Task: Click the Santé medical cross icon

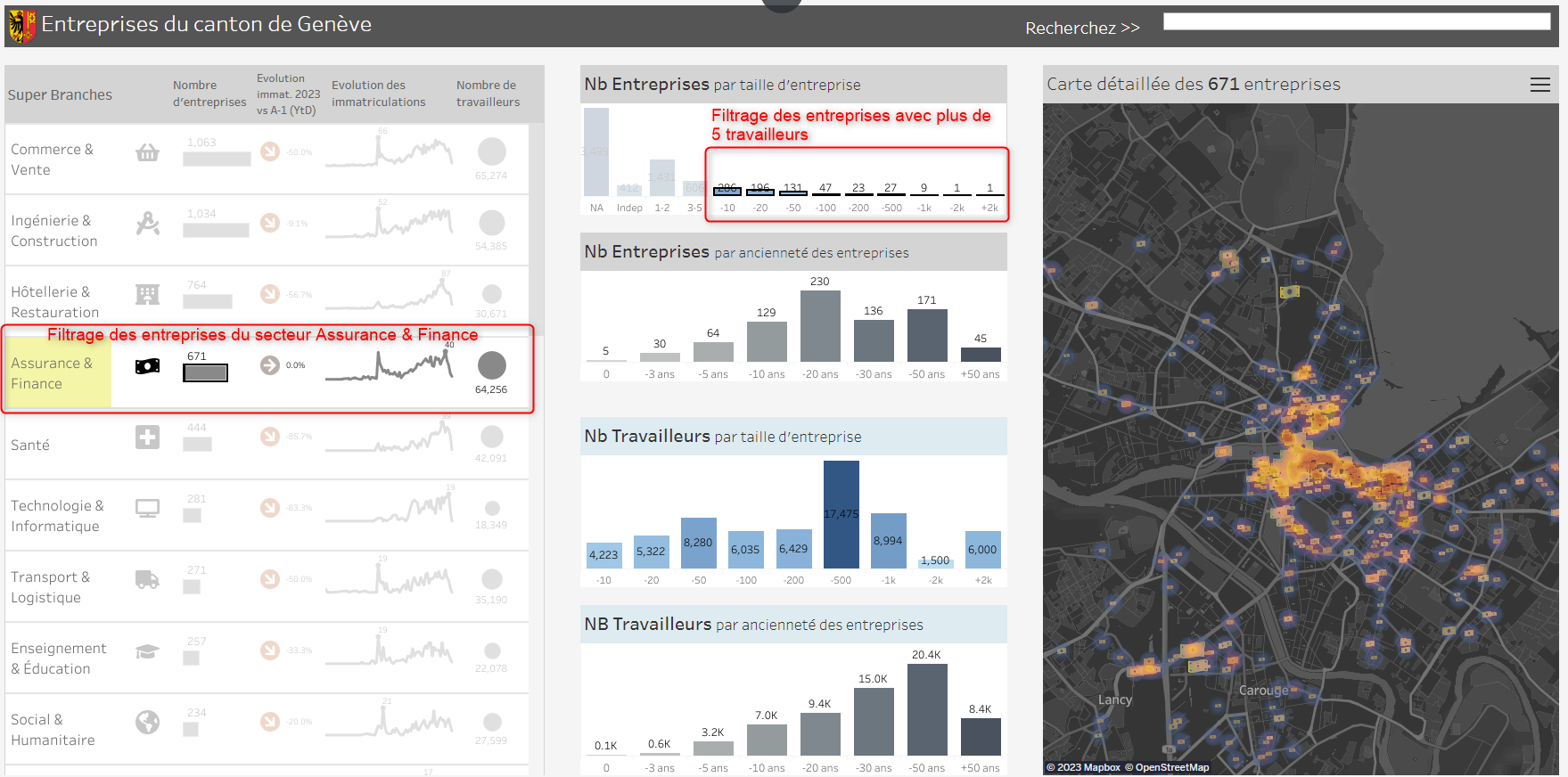Action: coord(147,437)
